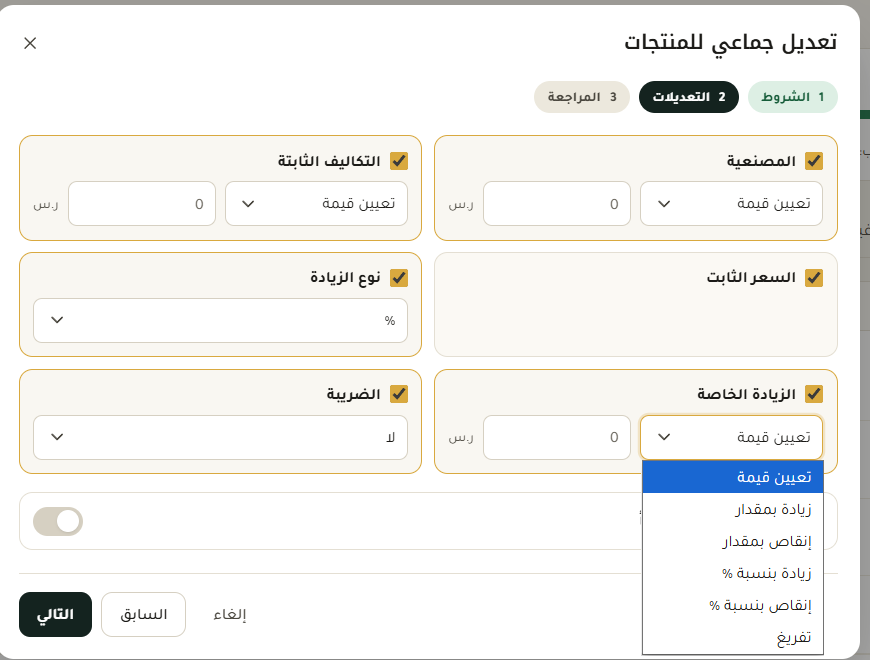Select step 2 التعديلات tab
Image resolution: width=870 pixels, height=660 pixels.
pyautogui.click(x=689, y=97)
